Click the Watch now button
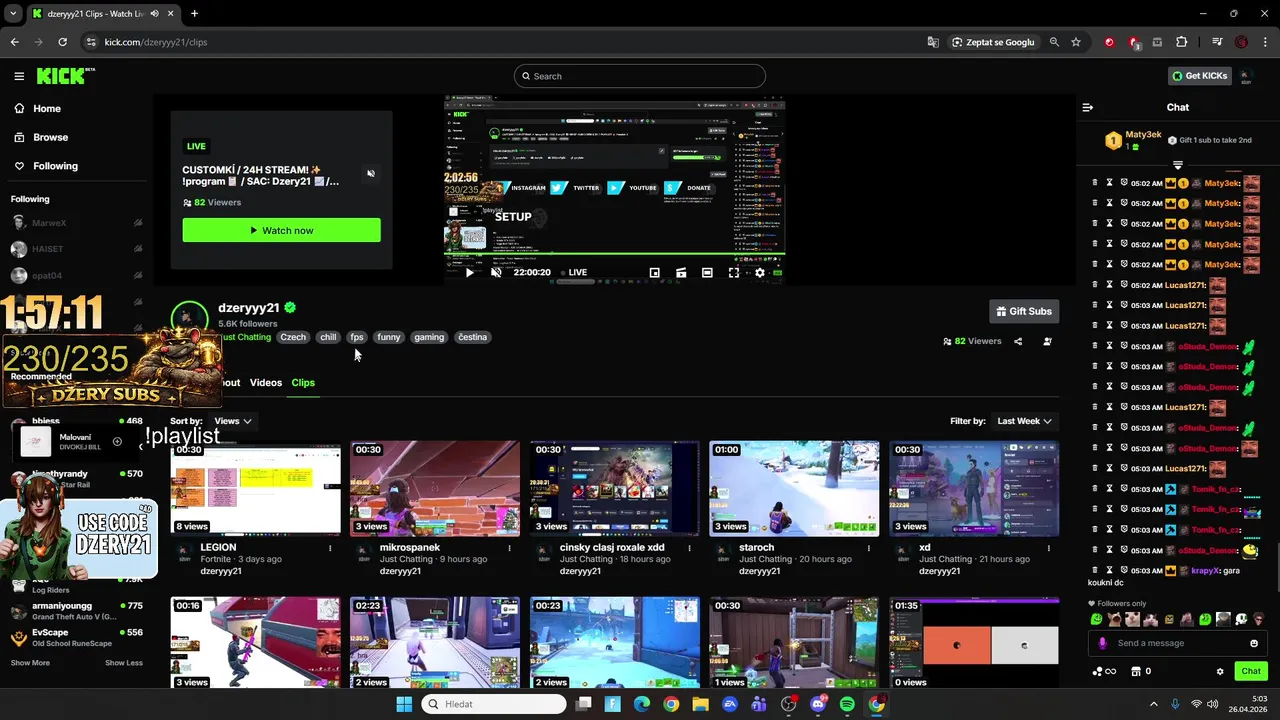This screenshot has height=720, width=1280. pos(281,230)
